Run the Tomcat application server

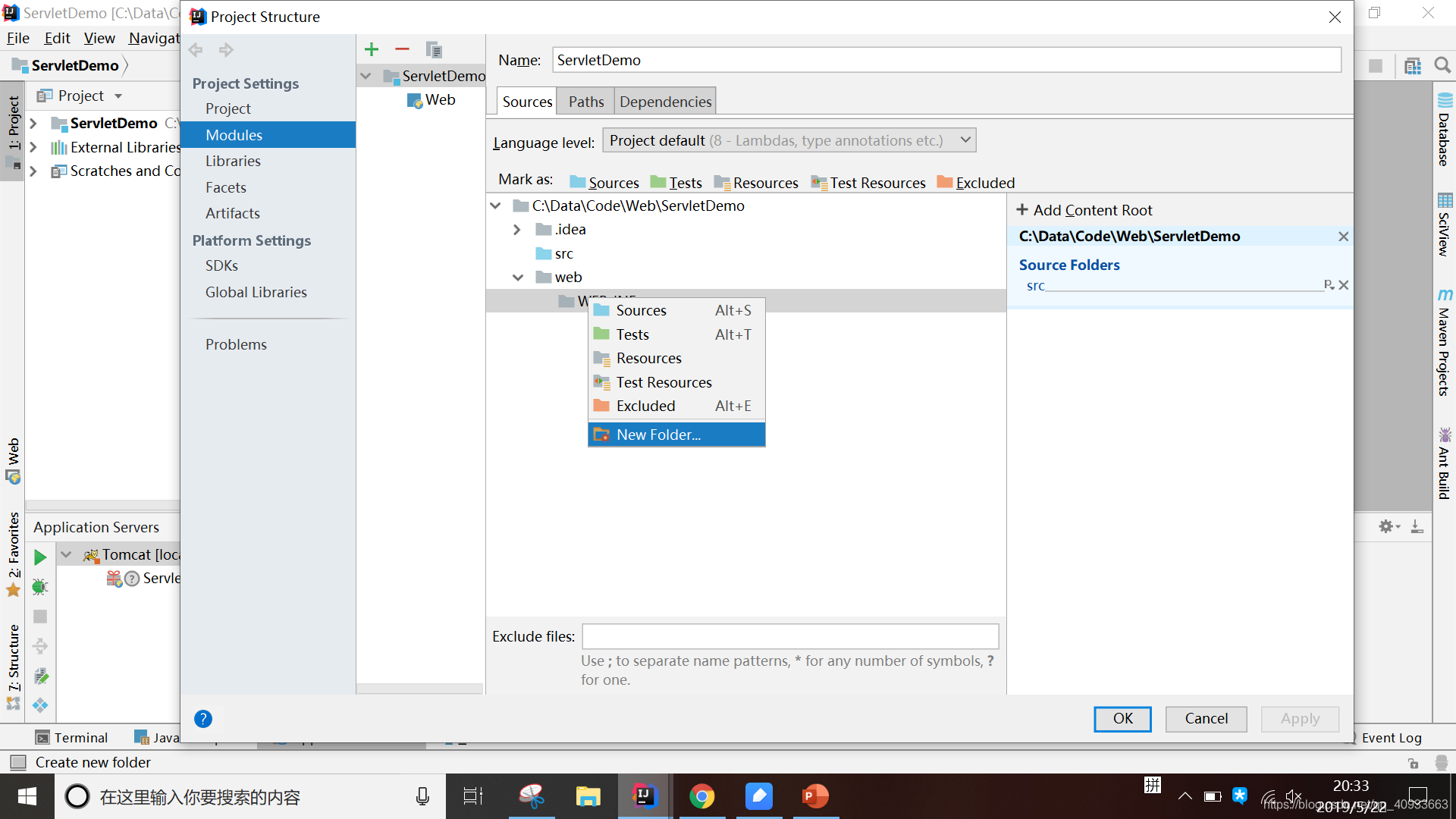point(40,557)
